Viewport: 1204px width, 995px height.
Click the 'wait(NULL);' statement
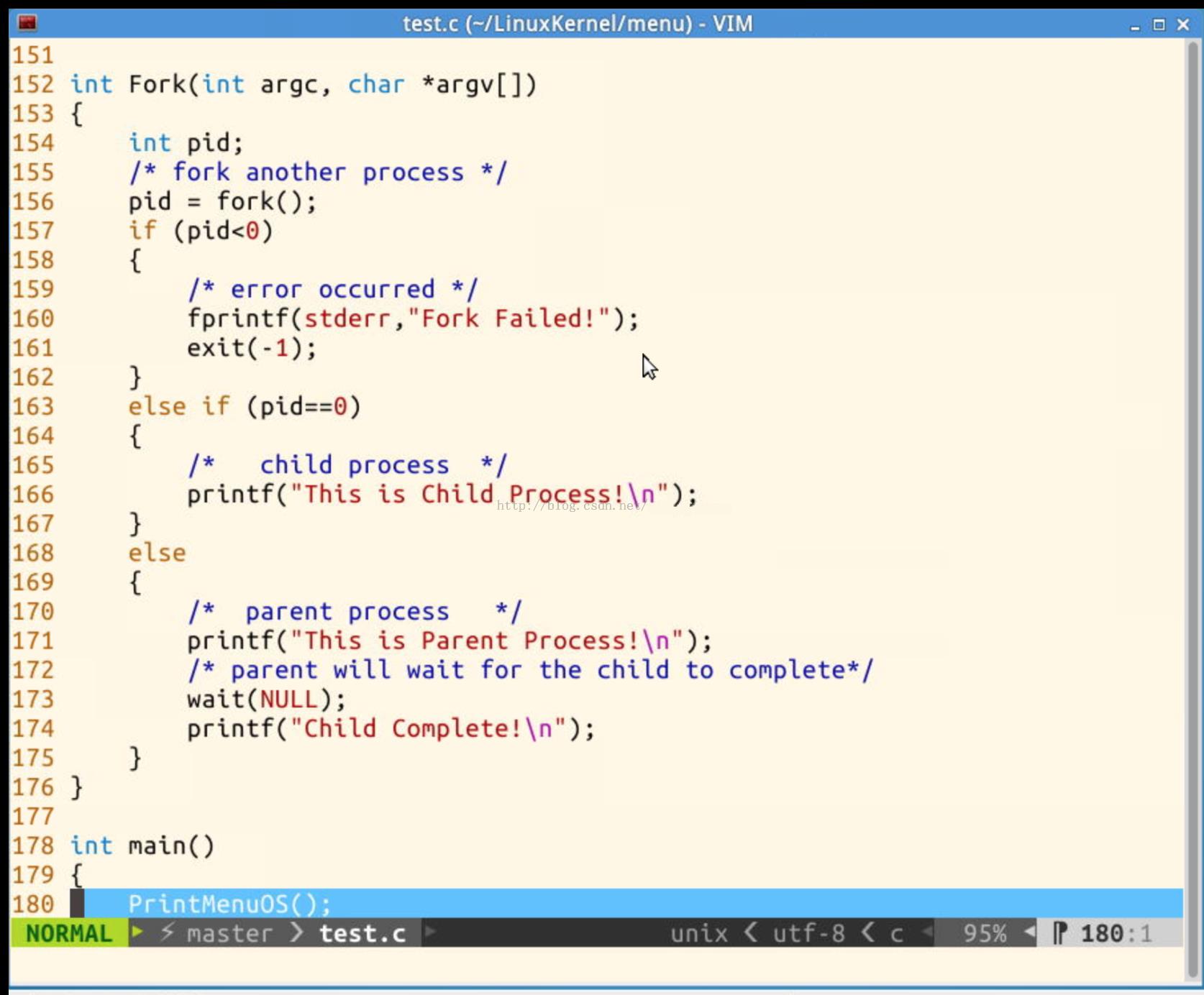(x=266, y=700)
